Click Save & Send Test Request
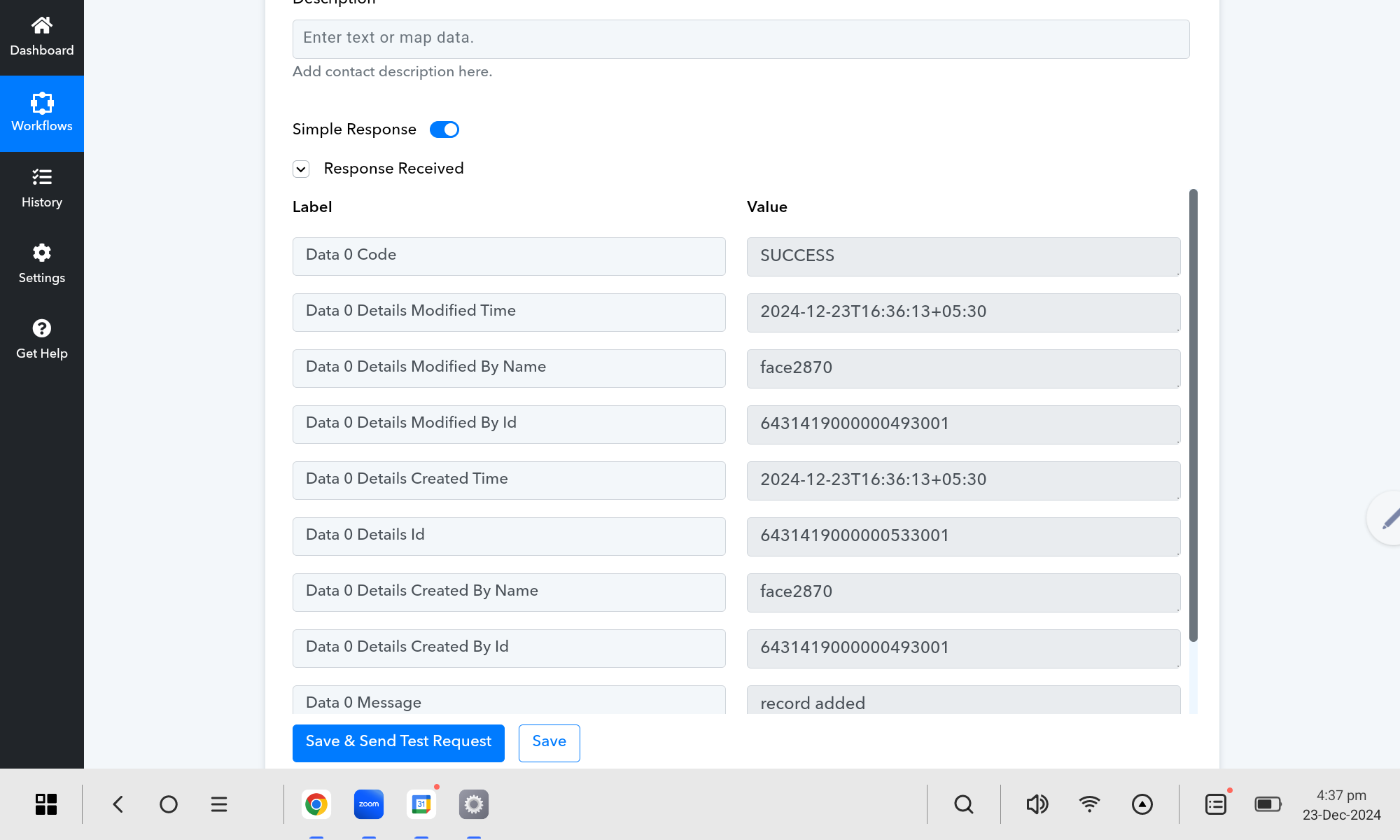Image resolution: width=1400 pixels, height=840 pixels. pyautogui.click(x=398, y=743)
